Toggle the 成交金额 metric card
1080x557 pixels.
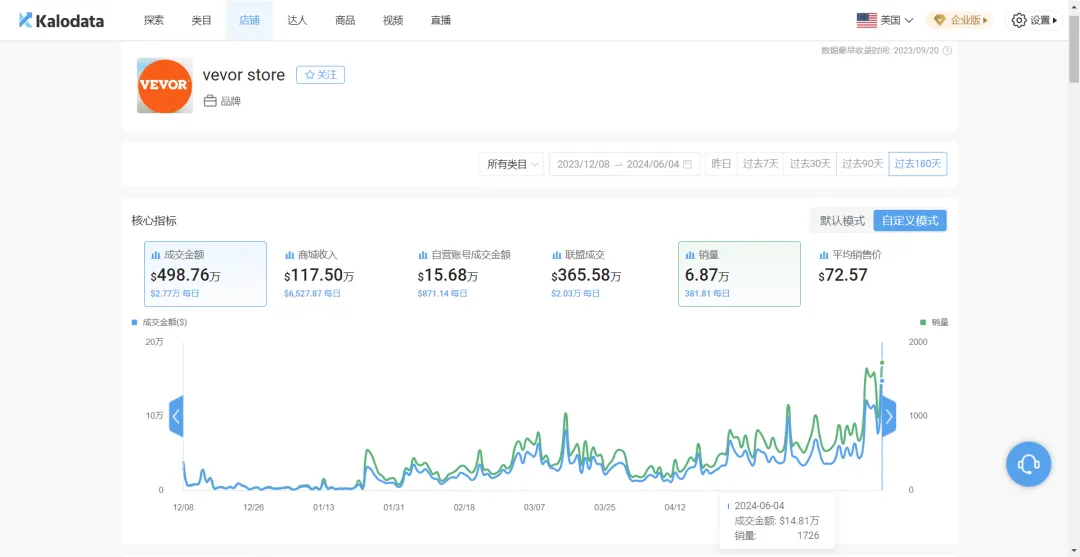[205, 273]
